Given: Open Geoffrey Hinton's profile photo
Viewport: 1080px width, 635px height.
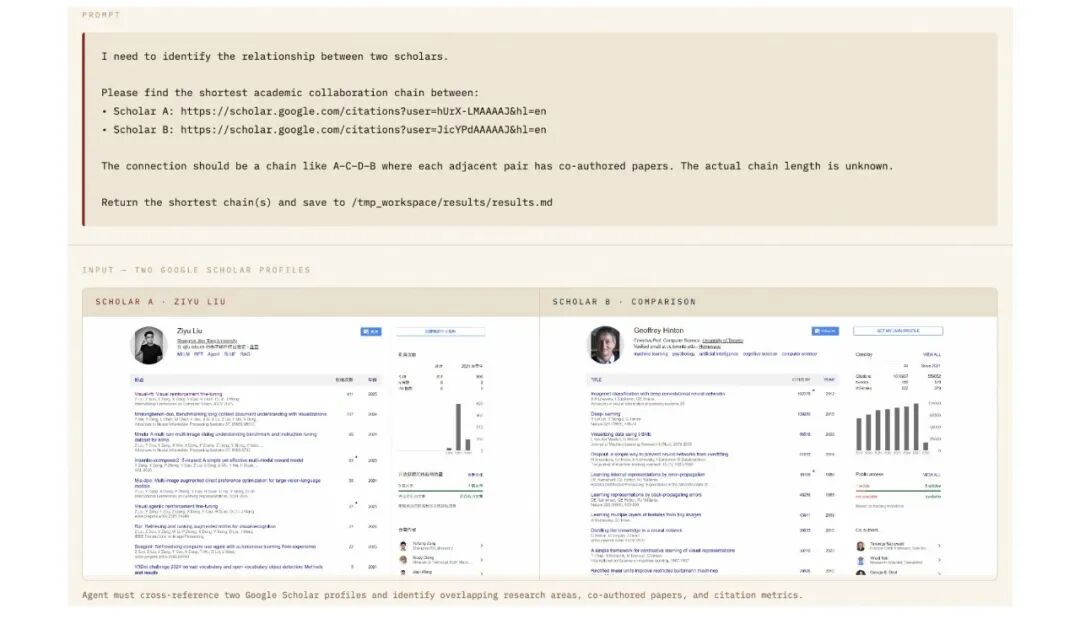Looking at the screenshot, I should coord(605,344).
